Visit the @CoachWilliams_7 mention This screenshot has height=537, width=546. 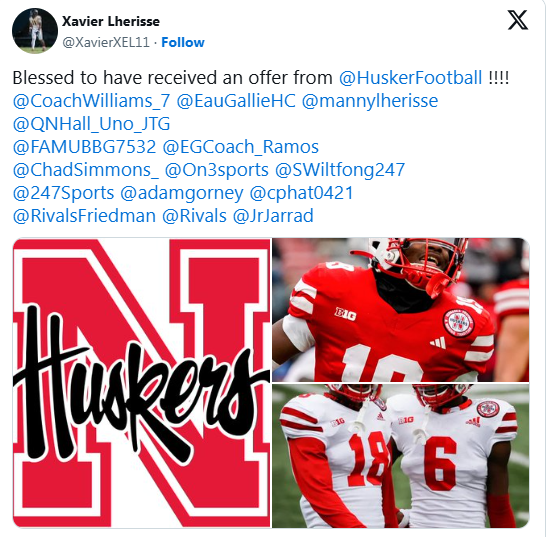point(91,101)
